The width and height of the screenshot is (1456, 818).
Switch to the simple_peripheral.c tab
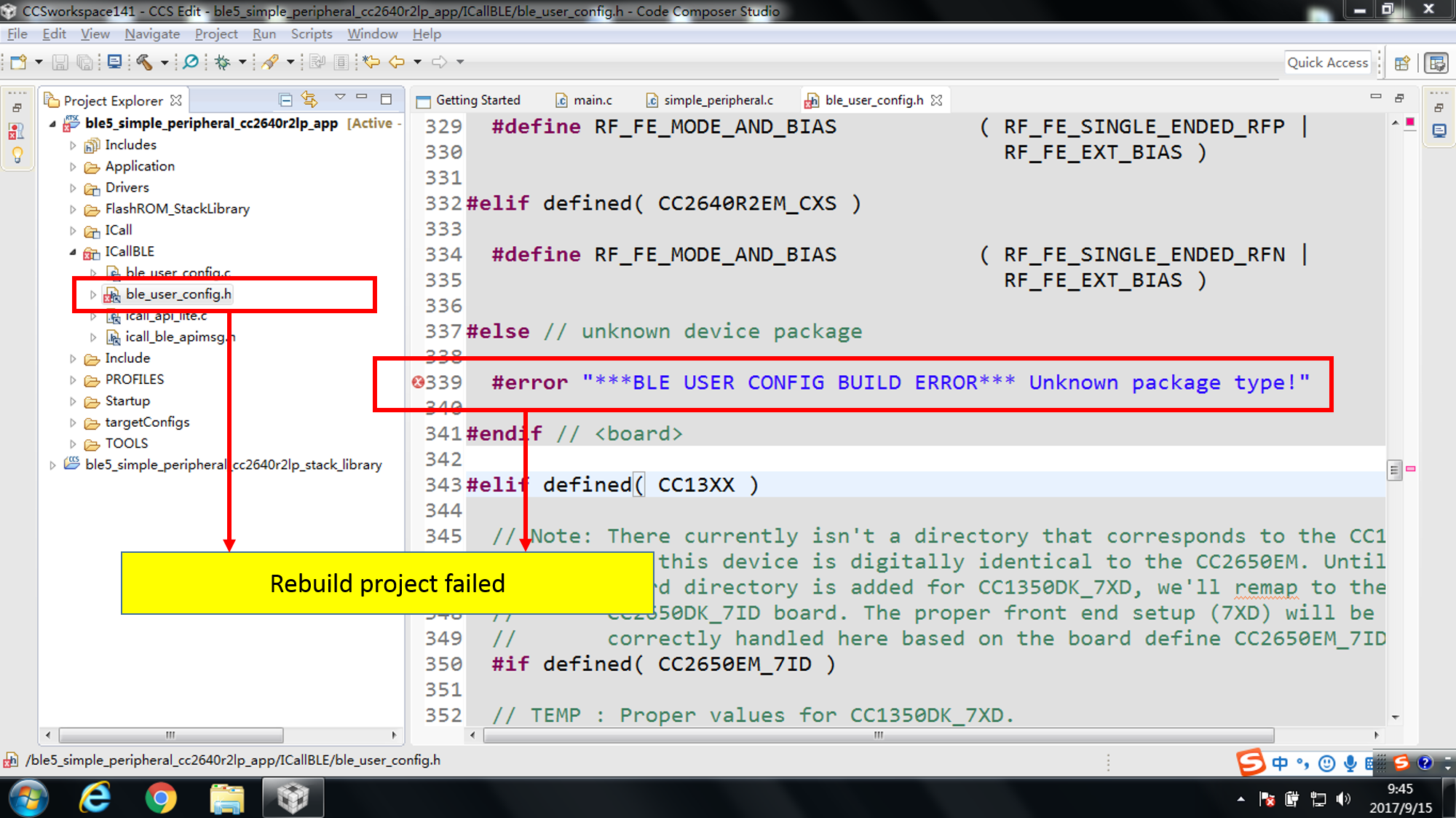tap(717, 101)
